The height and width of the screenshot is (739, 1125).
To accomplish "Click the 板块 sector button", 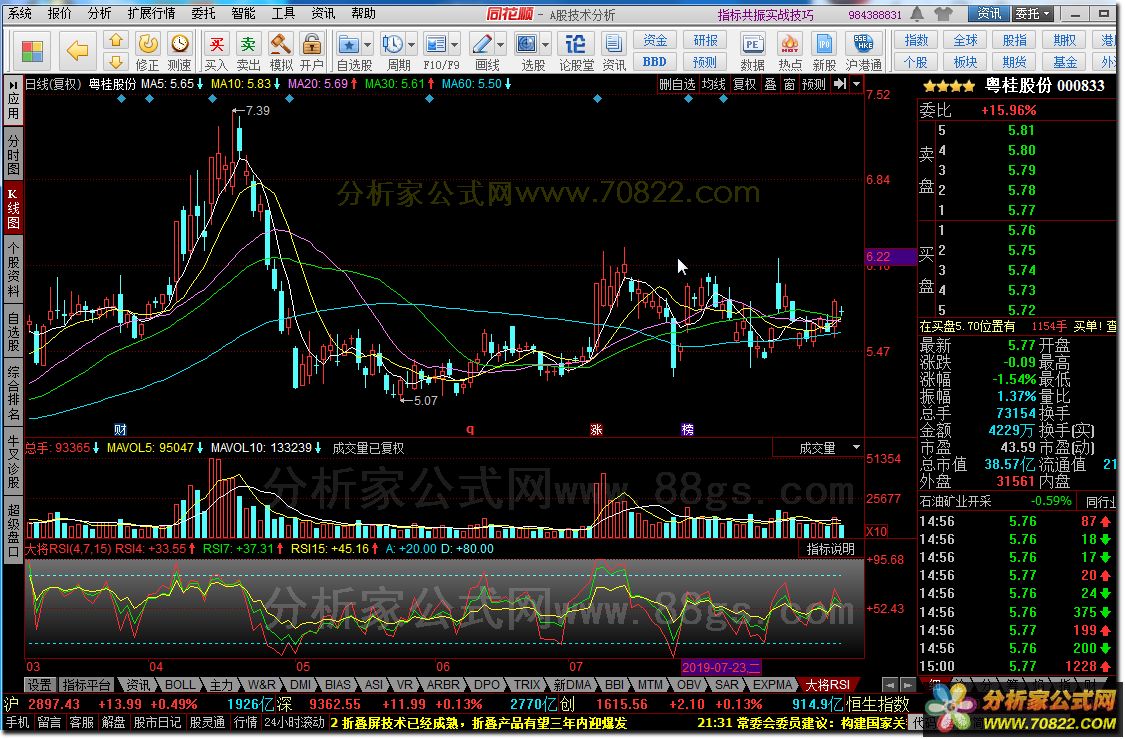I will 965,62.
